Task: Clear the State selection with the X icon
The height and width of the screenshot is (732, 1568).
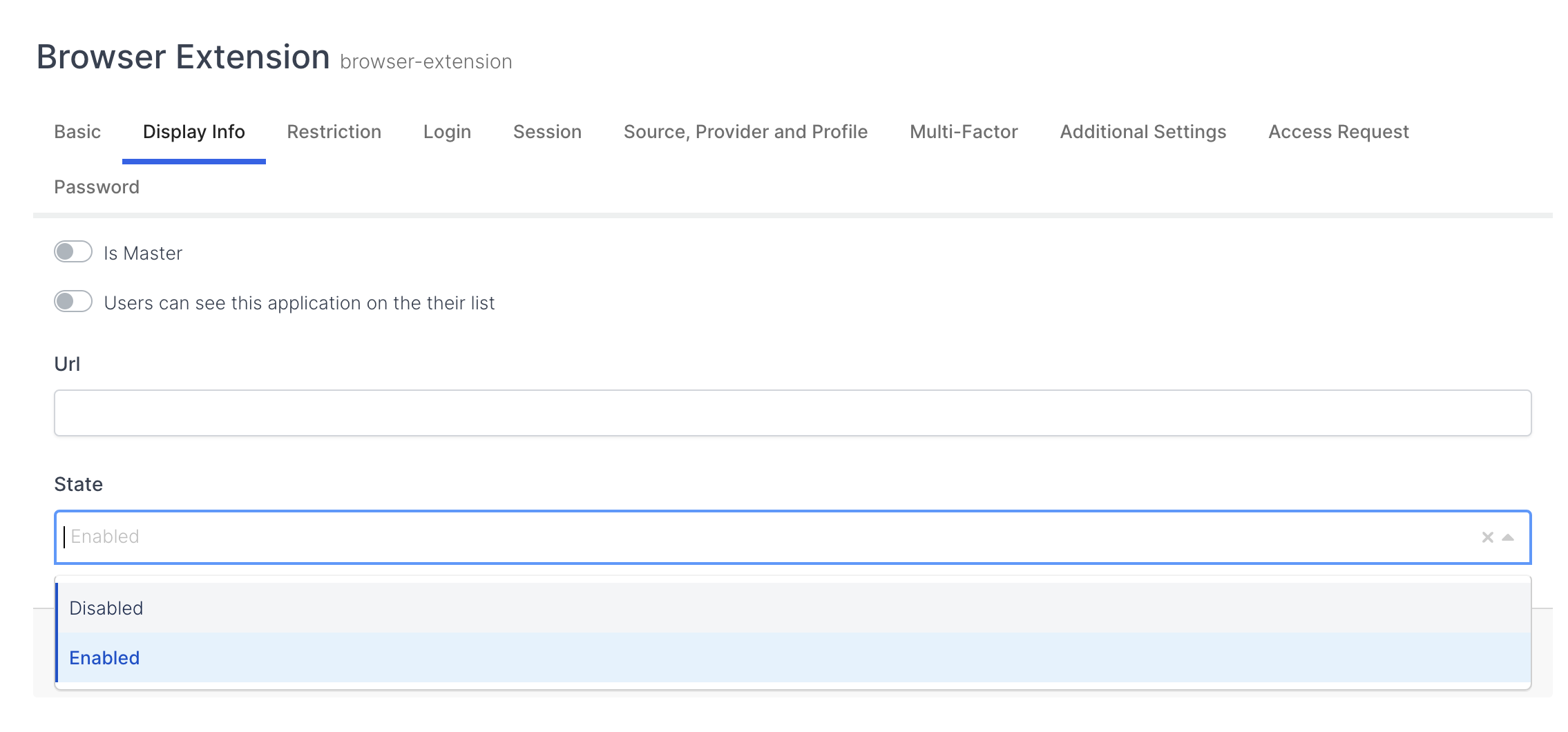Action: click(x=1487, y=537)
